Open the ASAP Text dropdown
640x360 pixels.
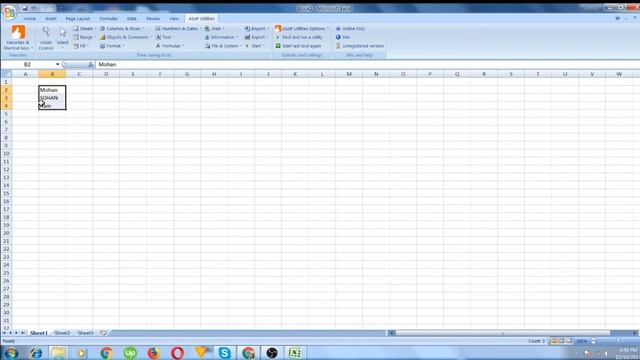(x=165, y=37)
